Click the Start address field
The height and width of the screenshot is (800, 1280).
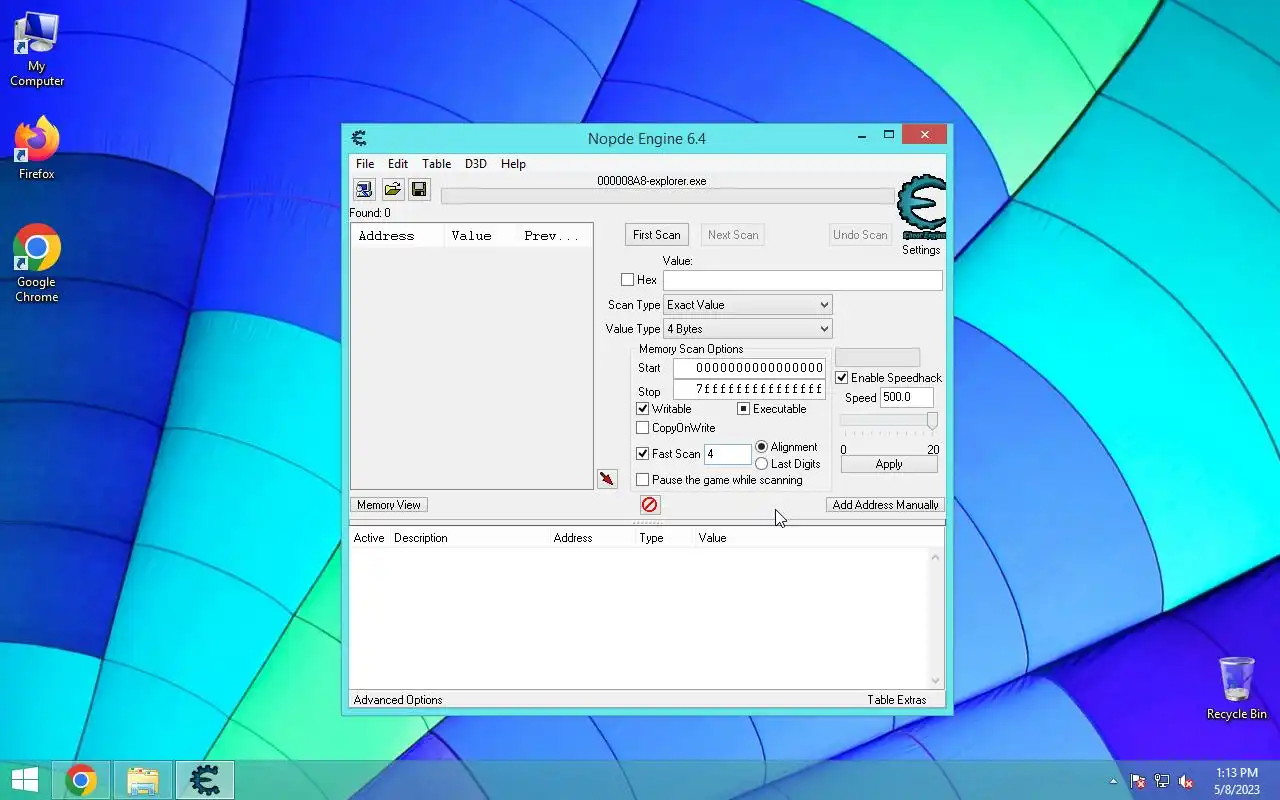click(750, 368)
